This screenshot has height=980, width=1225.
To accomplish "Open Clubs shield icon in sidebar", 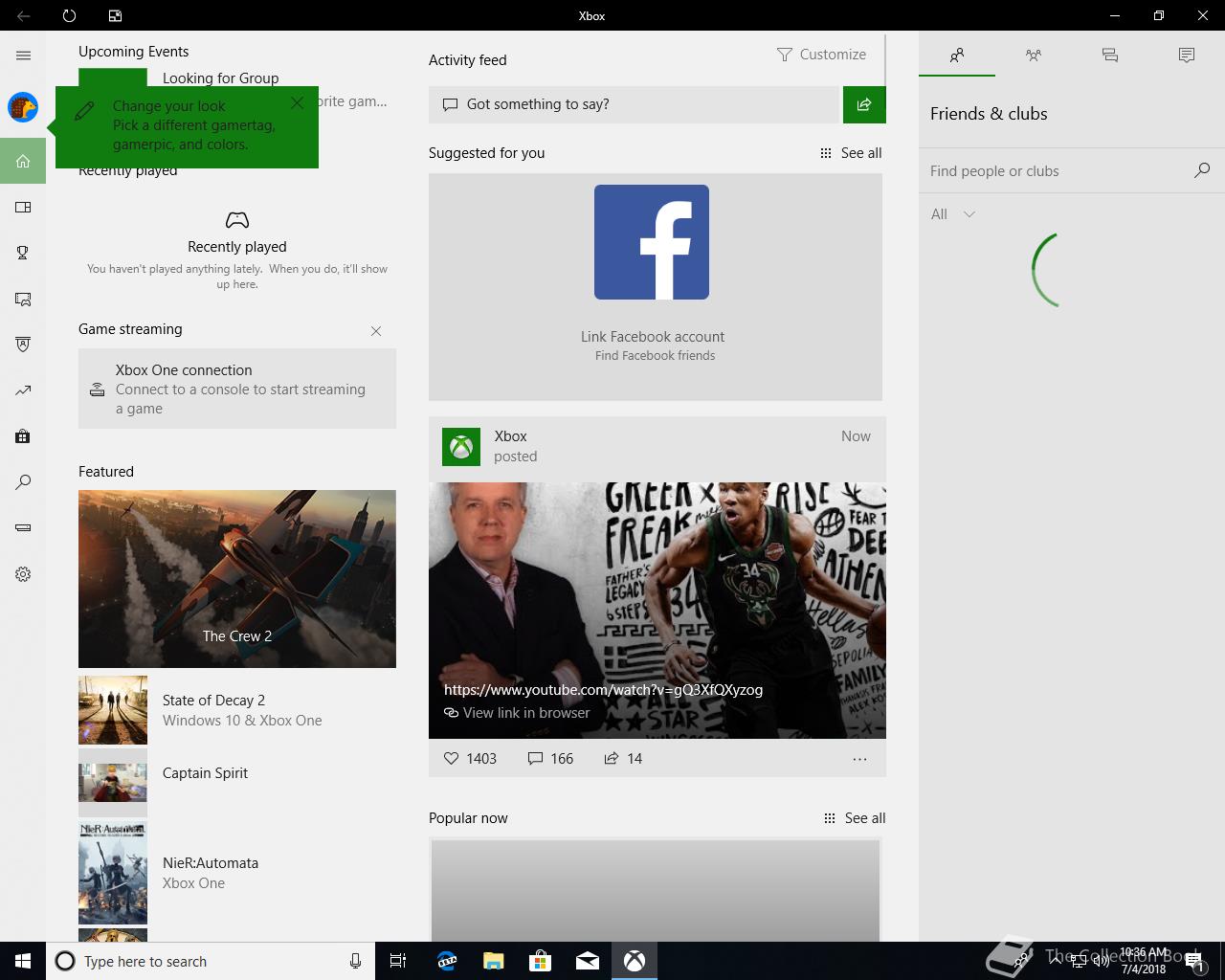I will pos(23,345).
